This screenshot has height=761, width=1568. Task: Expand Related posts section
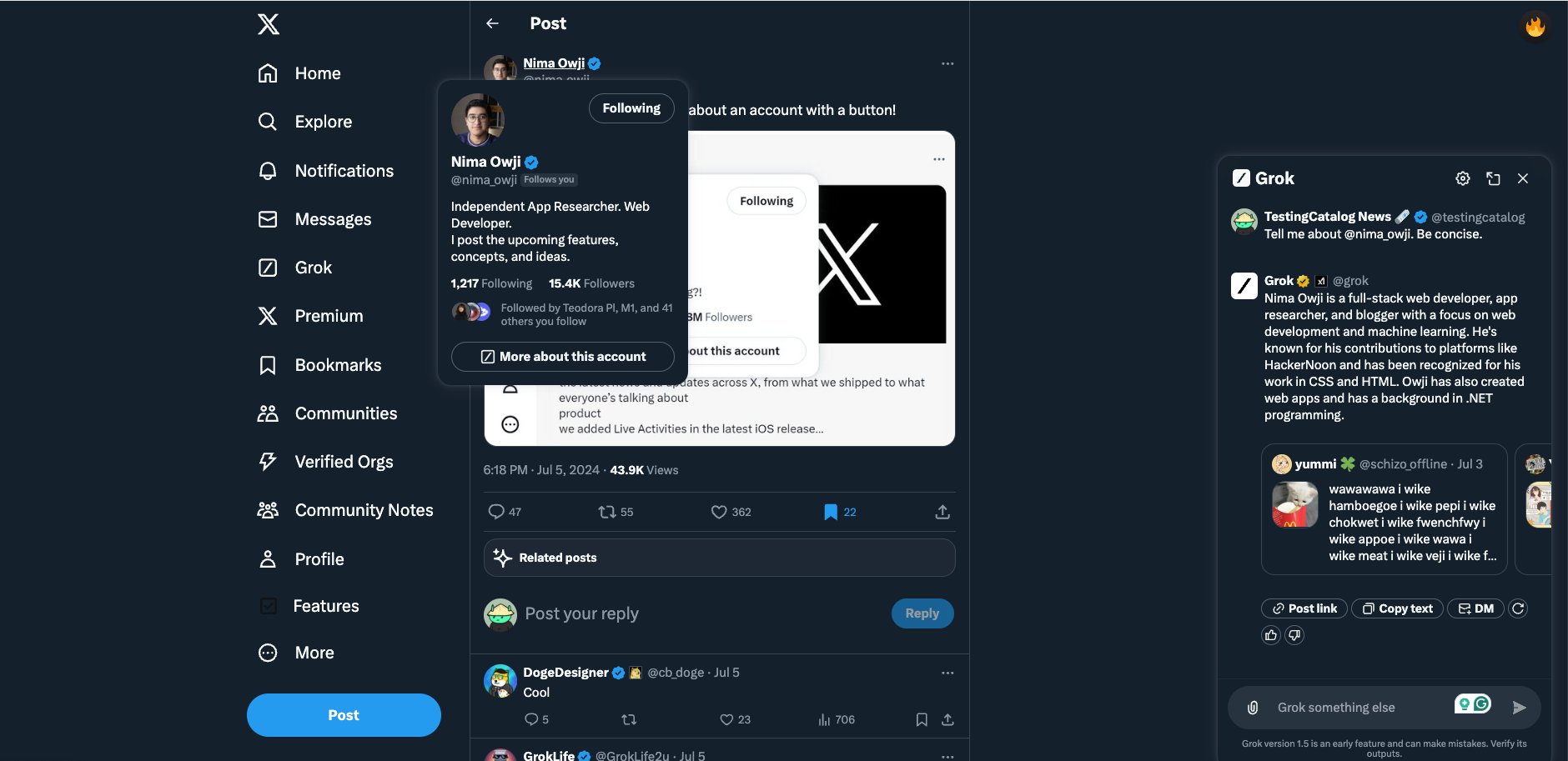720,558
